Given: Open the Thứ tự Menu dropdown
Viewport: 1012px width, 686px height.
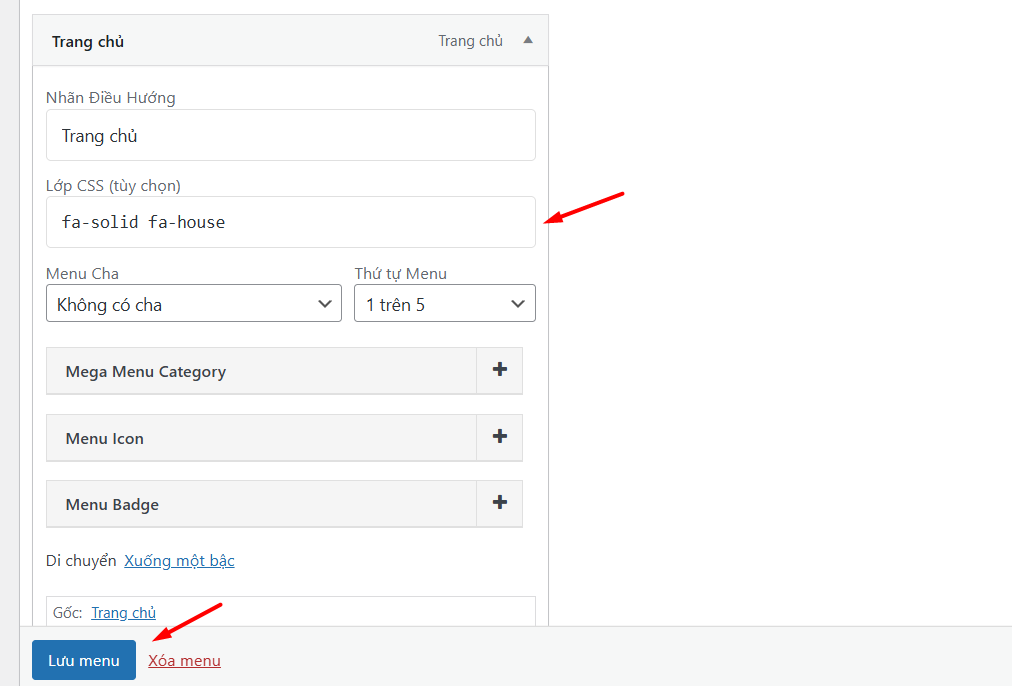Looking at the screenshot, I should pos(444,304).
